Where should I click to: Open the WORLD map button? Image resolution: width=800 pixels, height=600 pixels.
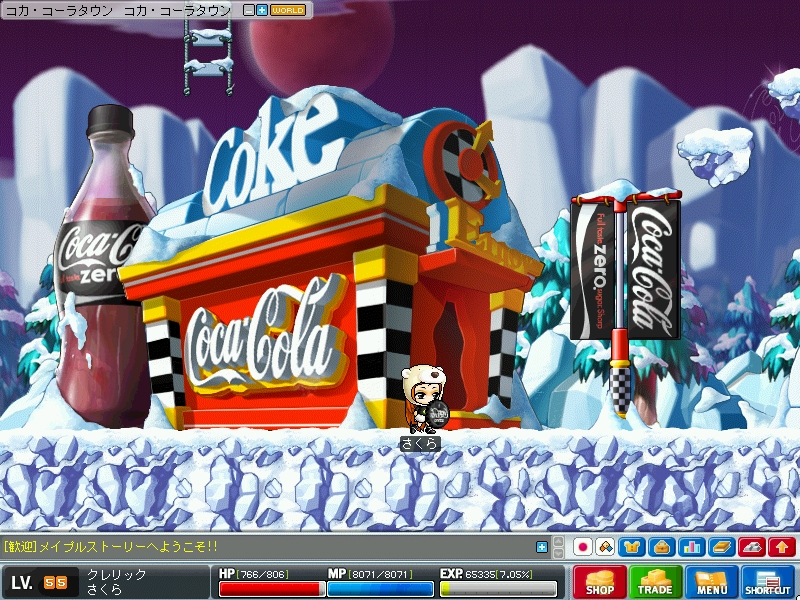pyautogui.click(x=288, y=10)
